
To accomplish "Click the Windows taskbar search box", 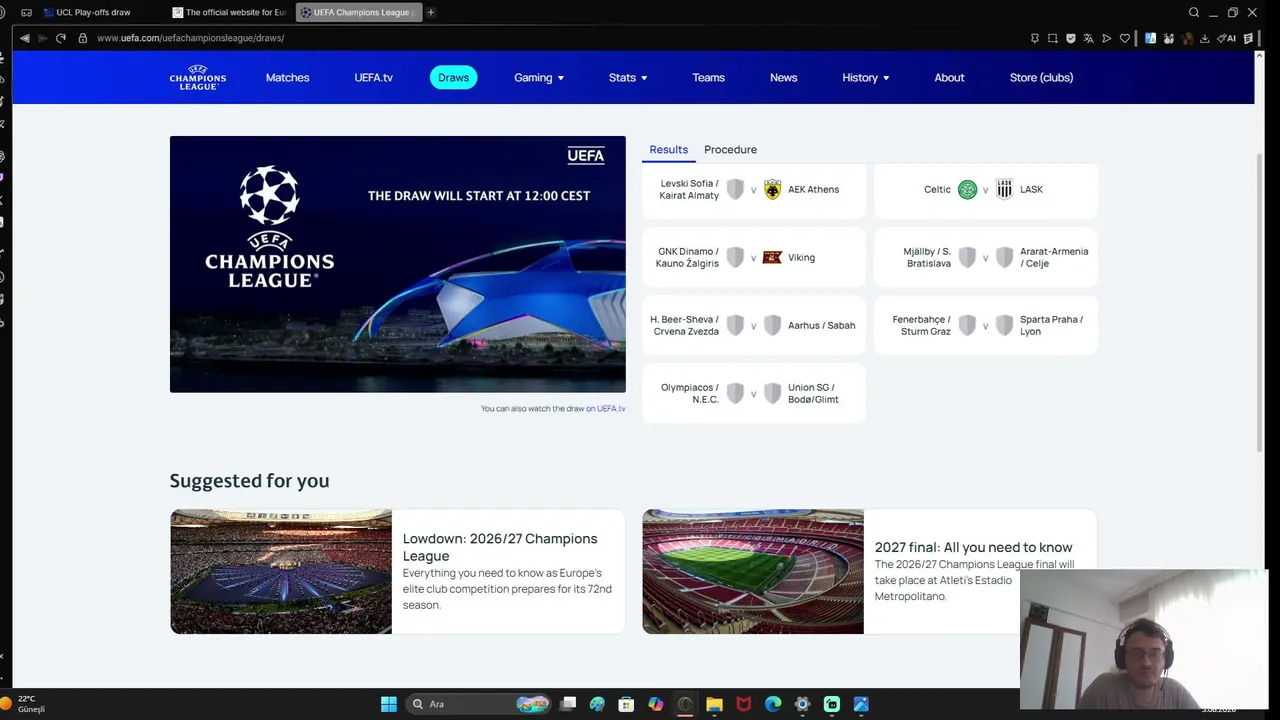I will tap(480, 704).
